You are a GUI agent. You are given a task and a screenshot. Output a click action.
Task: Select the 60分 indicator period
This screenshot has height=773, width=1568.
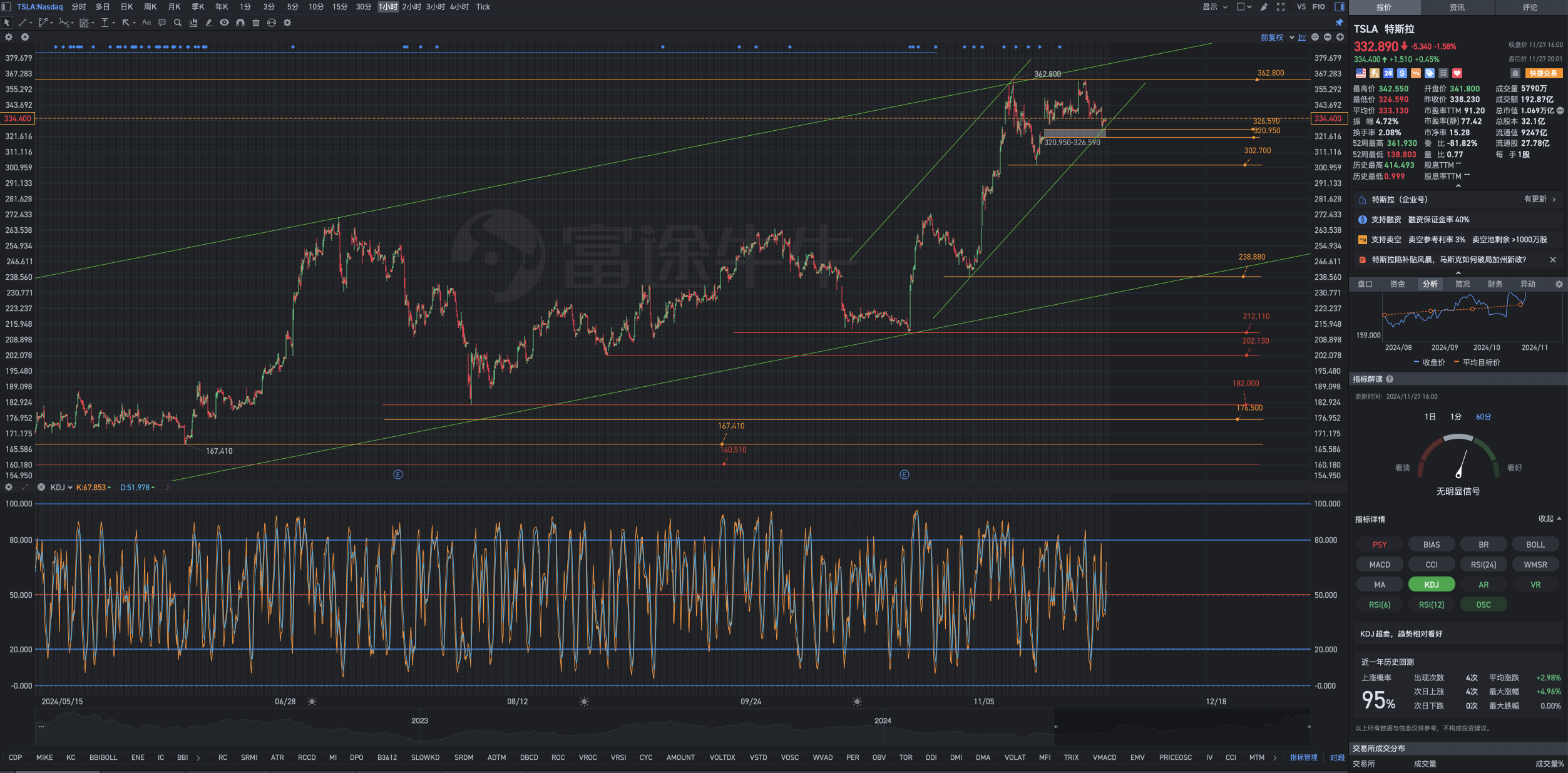click(1483, 417)
